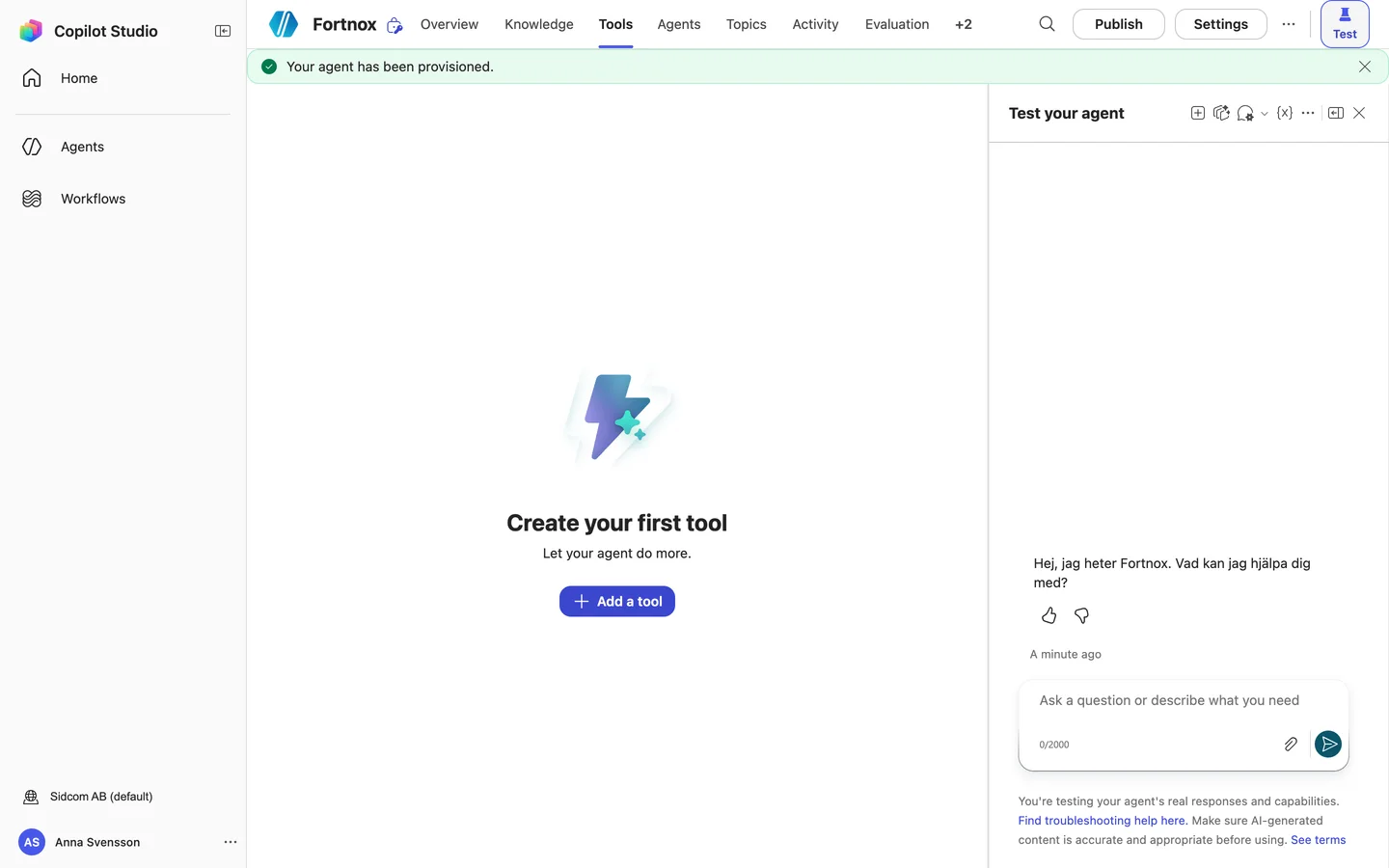1389x868 pixels.
Task: Dock the test panel with layout icon
Action: pyautogui.click(x=1336, y=113)
